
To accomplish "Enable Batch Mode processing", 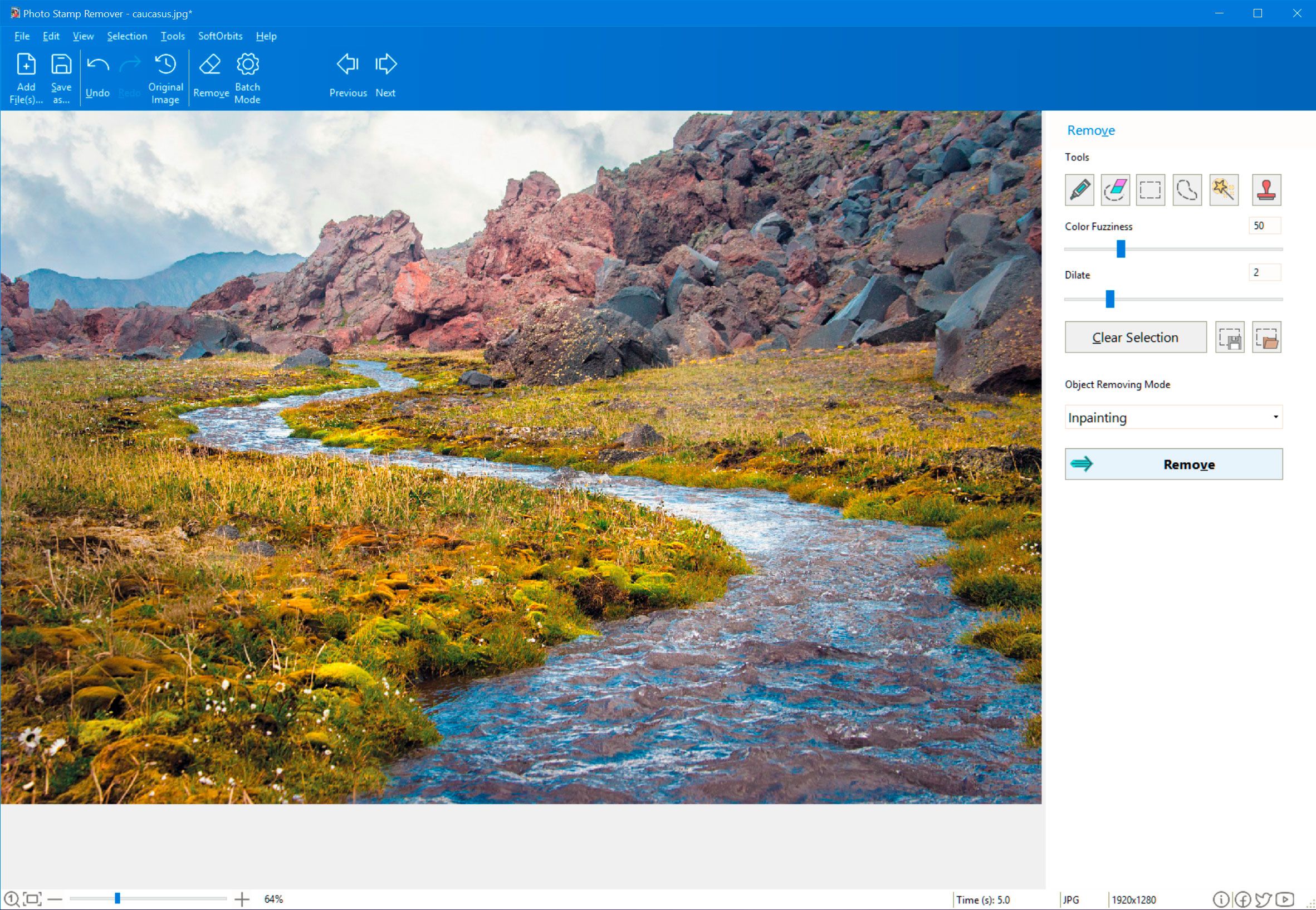I will [x=248, y=78].
